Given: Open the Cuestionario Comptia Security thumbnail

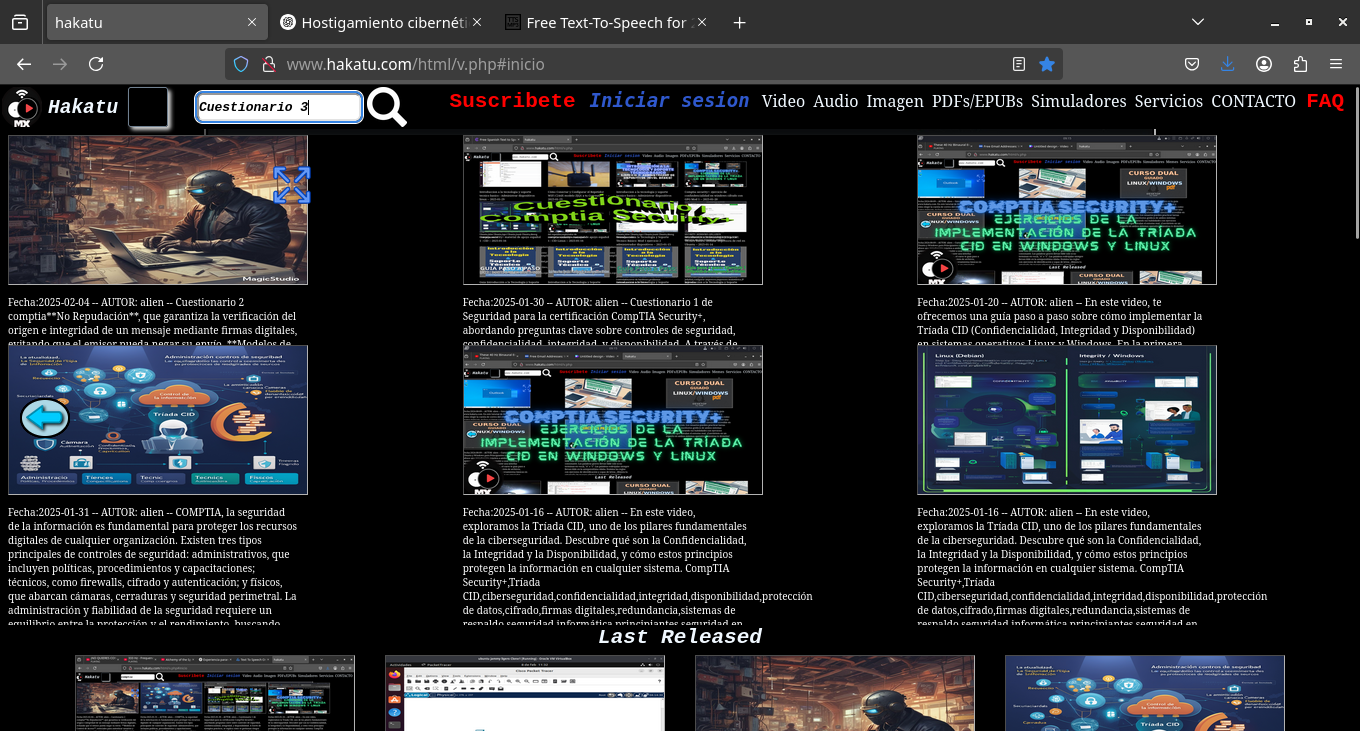Looking at the screenshot, I should [x=612, y=210].
